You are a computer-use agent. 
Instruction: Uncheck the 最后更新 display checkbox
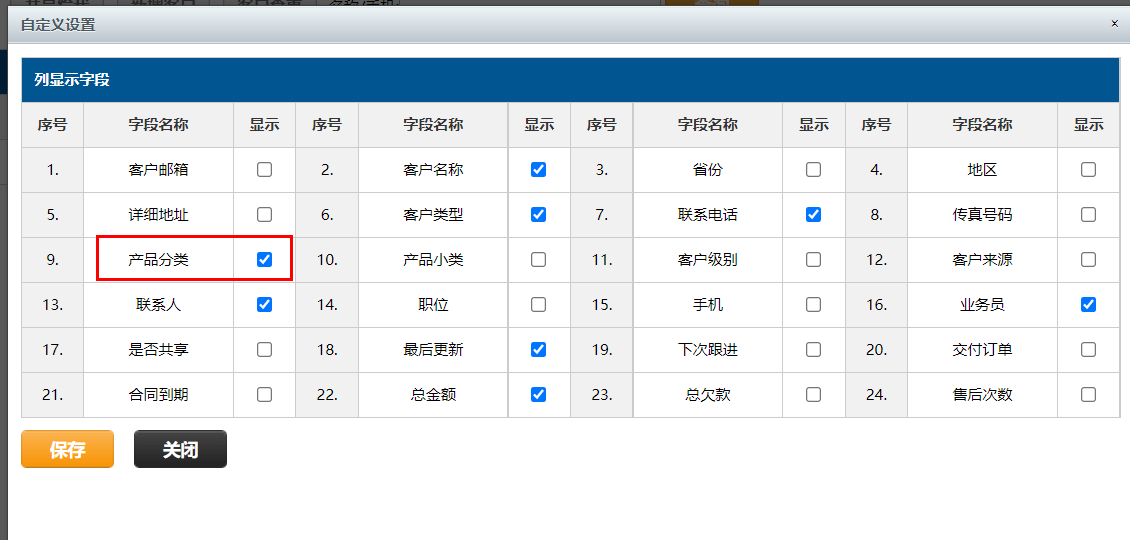pos(538,350)
